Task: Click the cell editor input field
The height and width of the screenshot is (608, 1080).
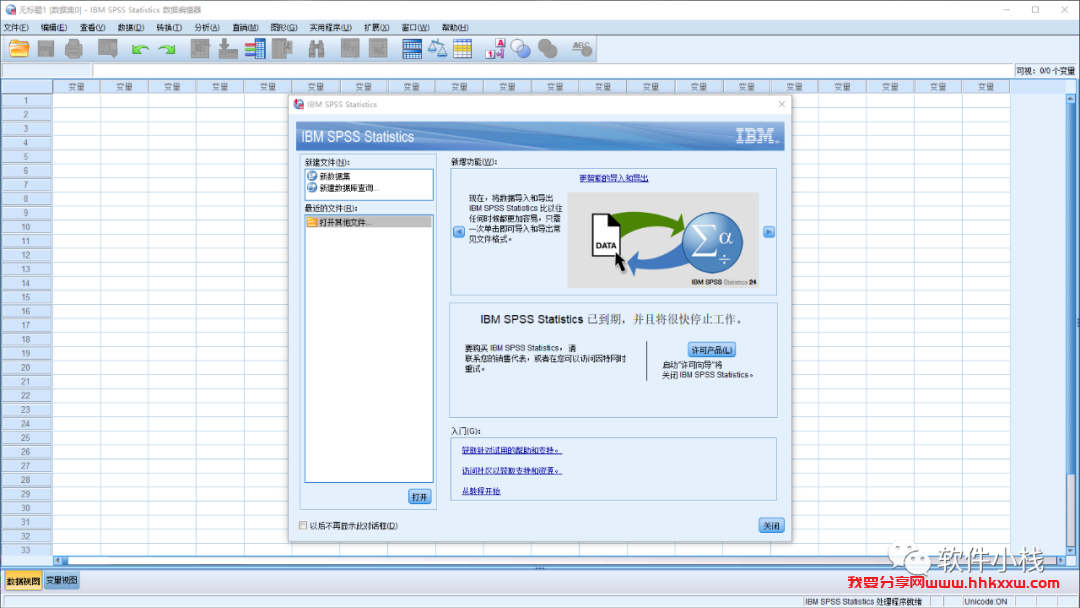Action: point(552,70)
